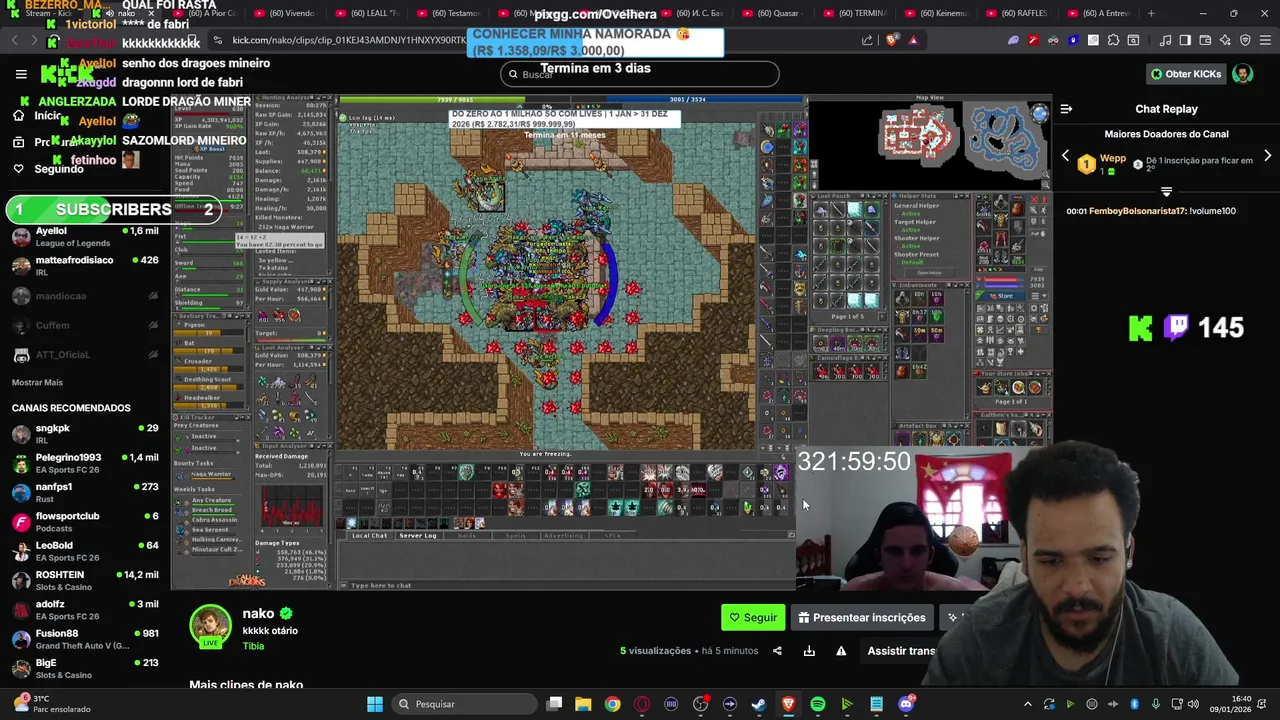Open a new browser tab plus button
The height and width of the screenshot is (720, 1280).
1151,13
